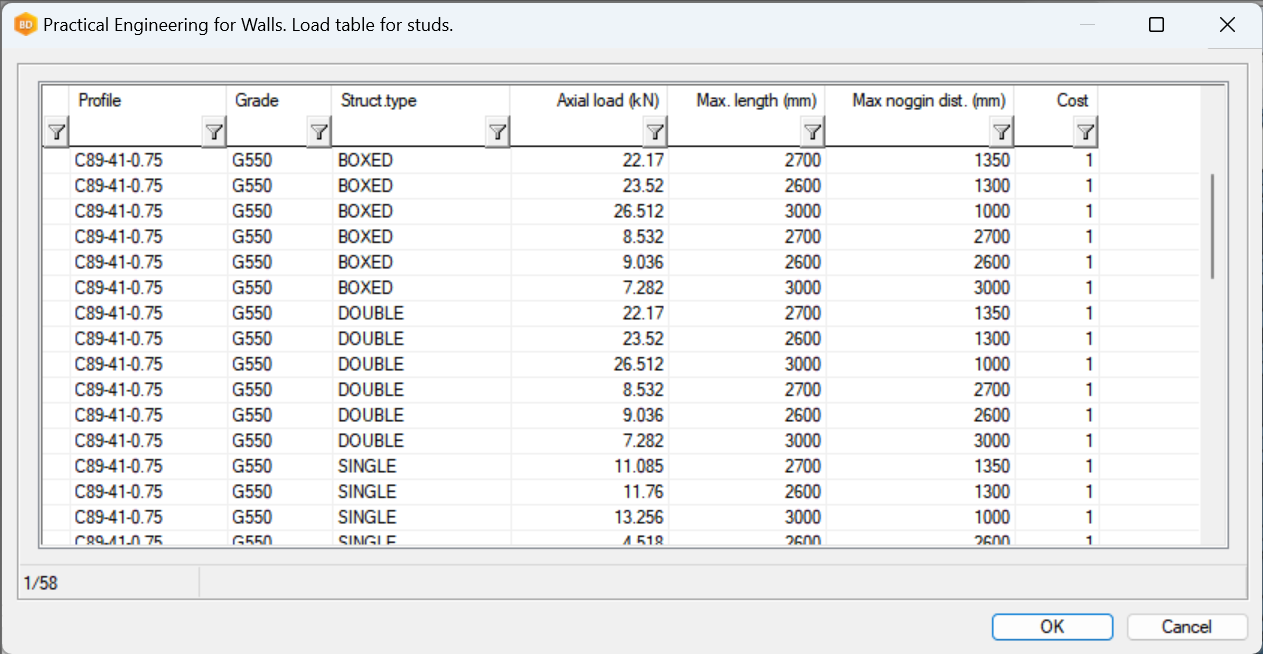The image size is (1263, 654).
Task: Click the Struct.type filter text field
Action: tap(408, 132)
